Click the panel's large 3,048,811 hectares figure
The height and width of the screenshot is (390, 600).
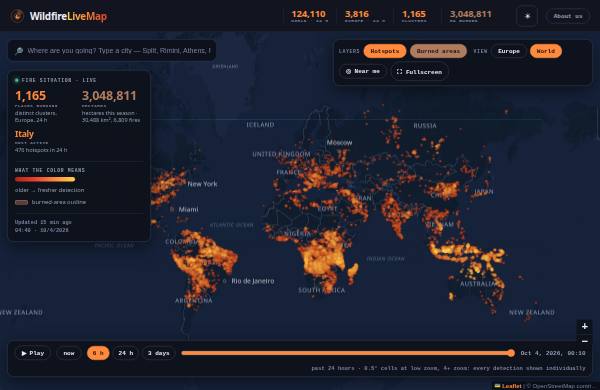pyautogui.click(x=109, y=96)
